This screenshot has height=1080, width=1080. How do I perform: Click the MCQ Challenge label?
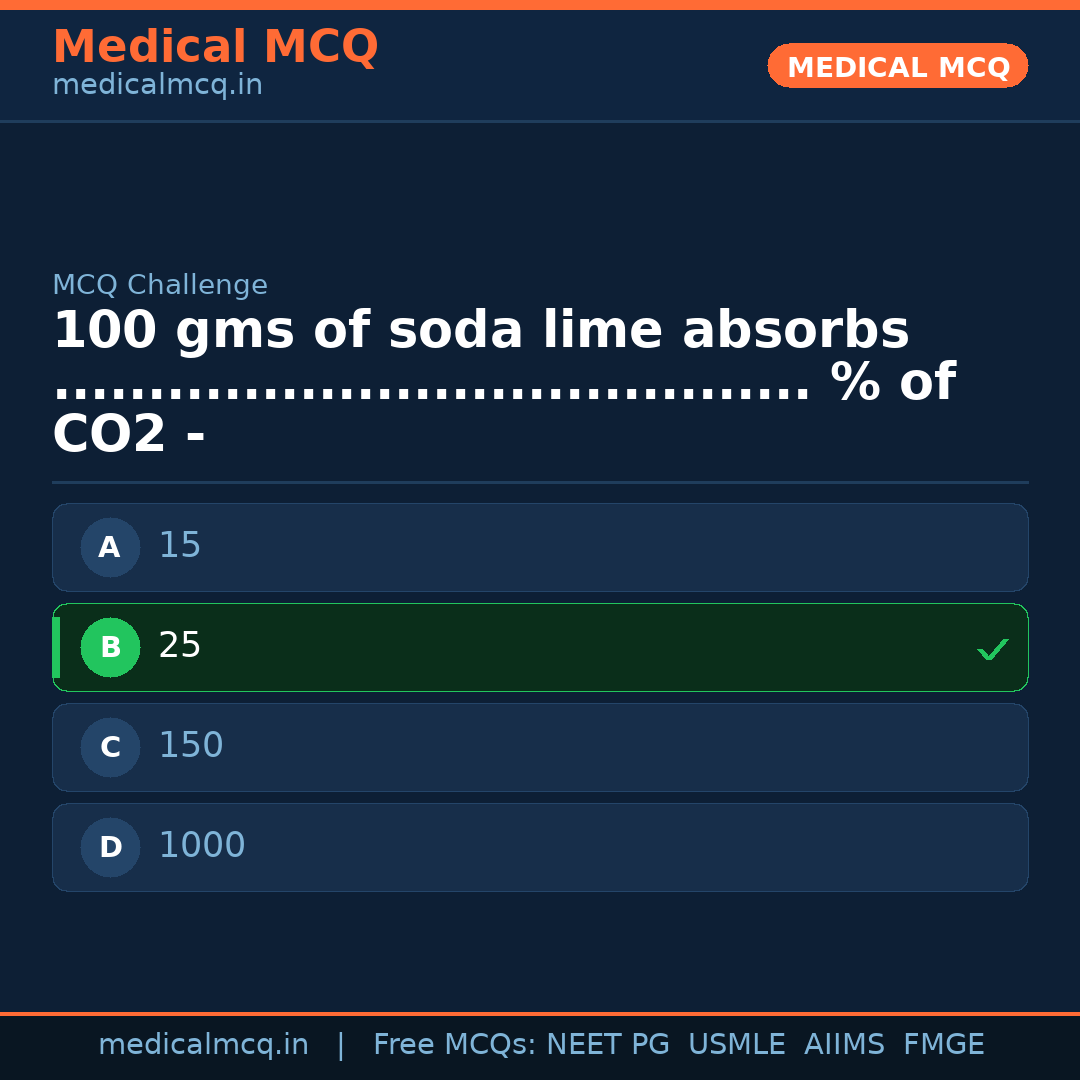(x=160, y=286)
